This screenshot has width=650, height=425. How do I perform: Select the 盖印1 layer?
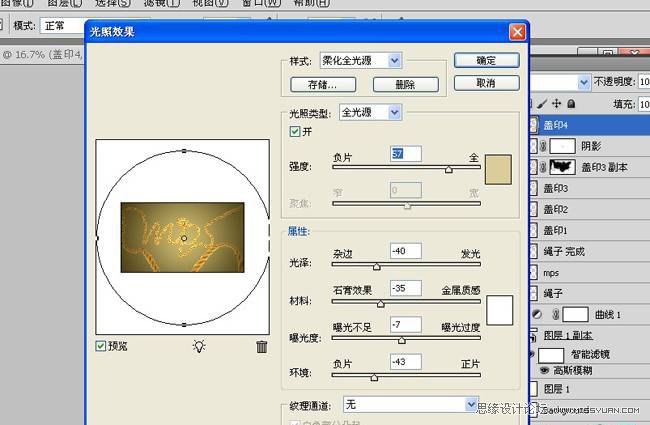589,230
